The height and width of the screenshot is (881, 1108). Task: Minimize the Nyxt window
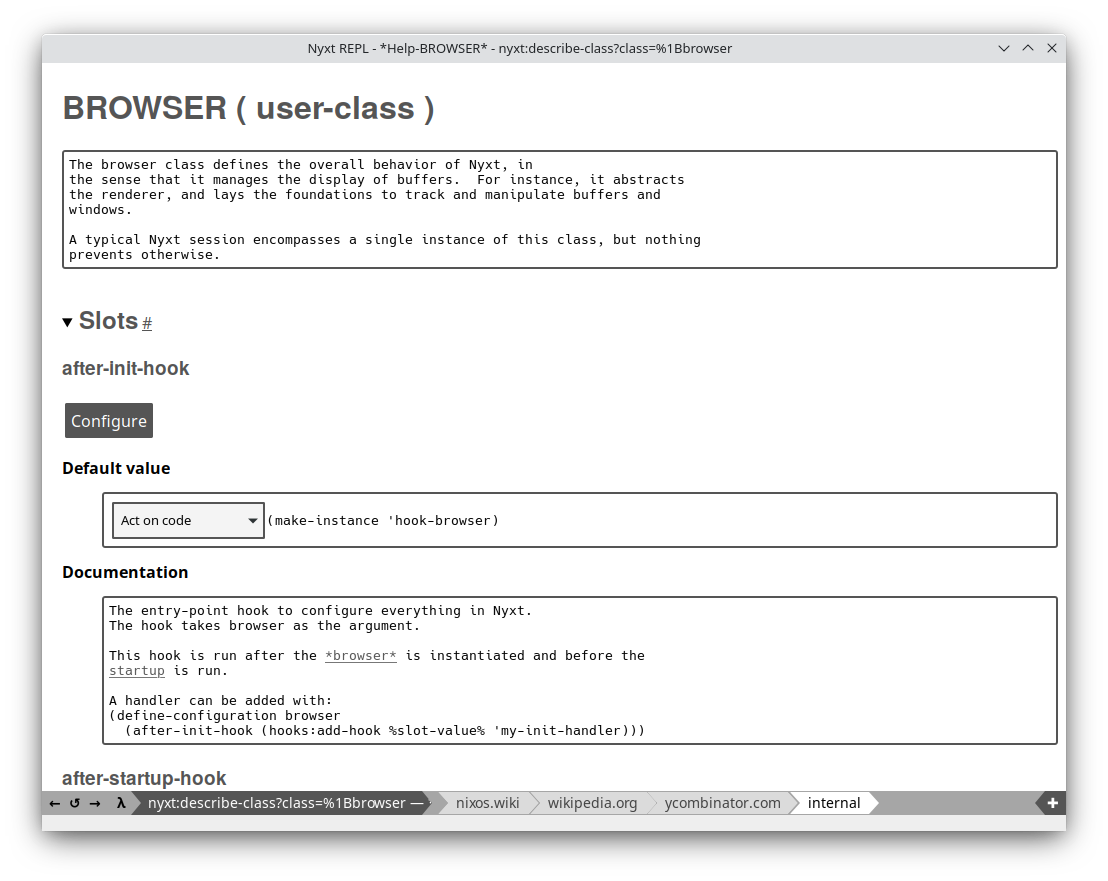coord(1003,48)
